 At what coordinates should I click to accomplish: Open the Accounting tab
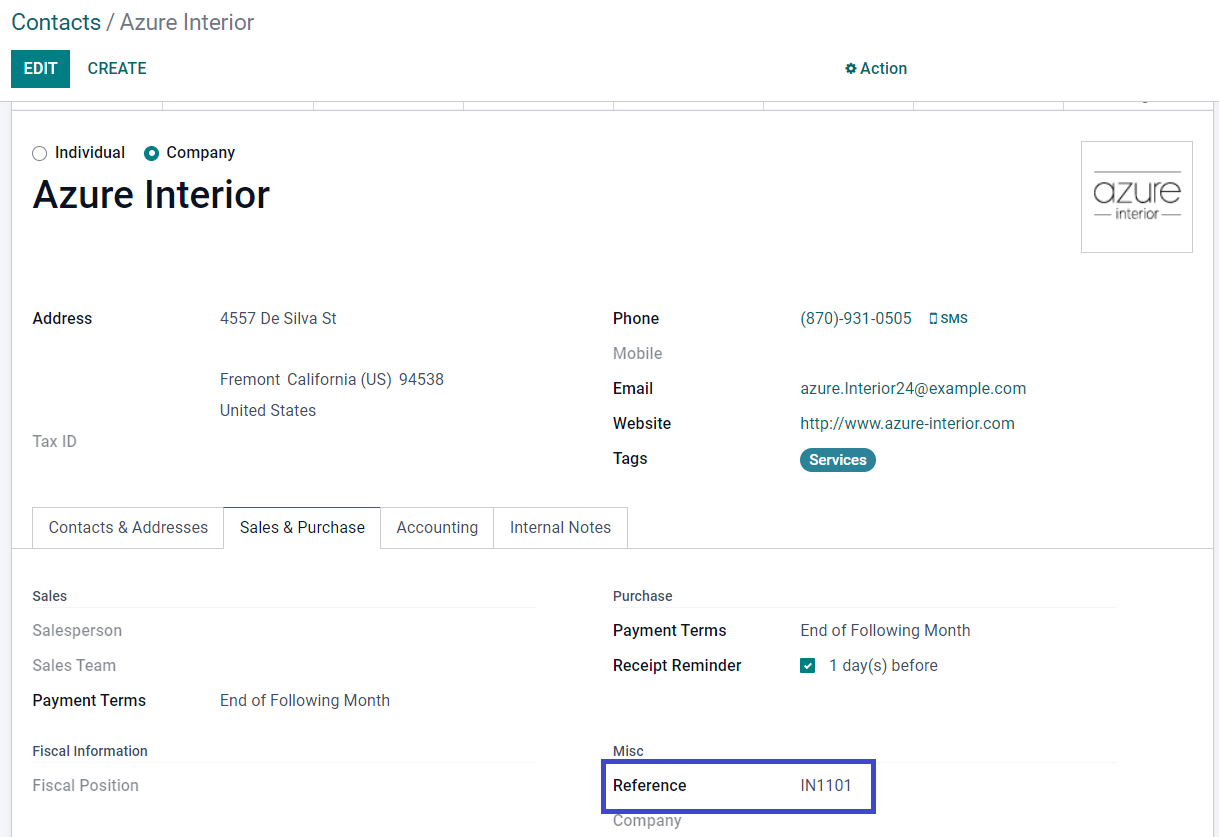point(437,528)
